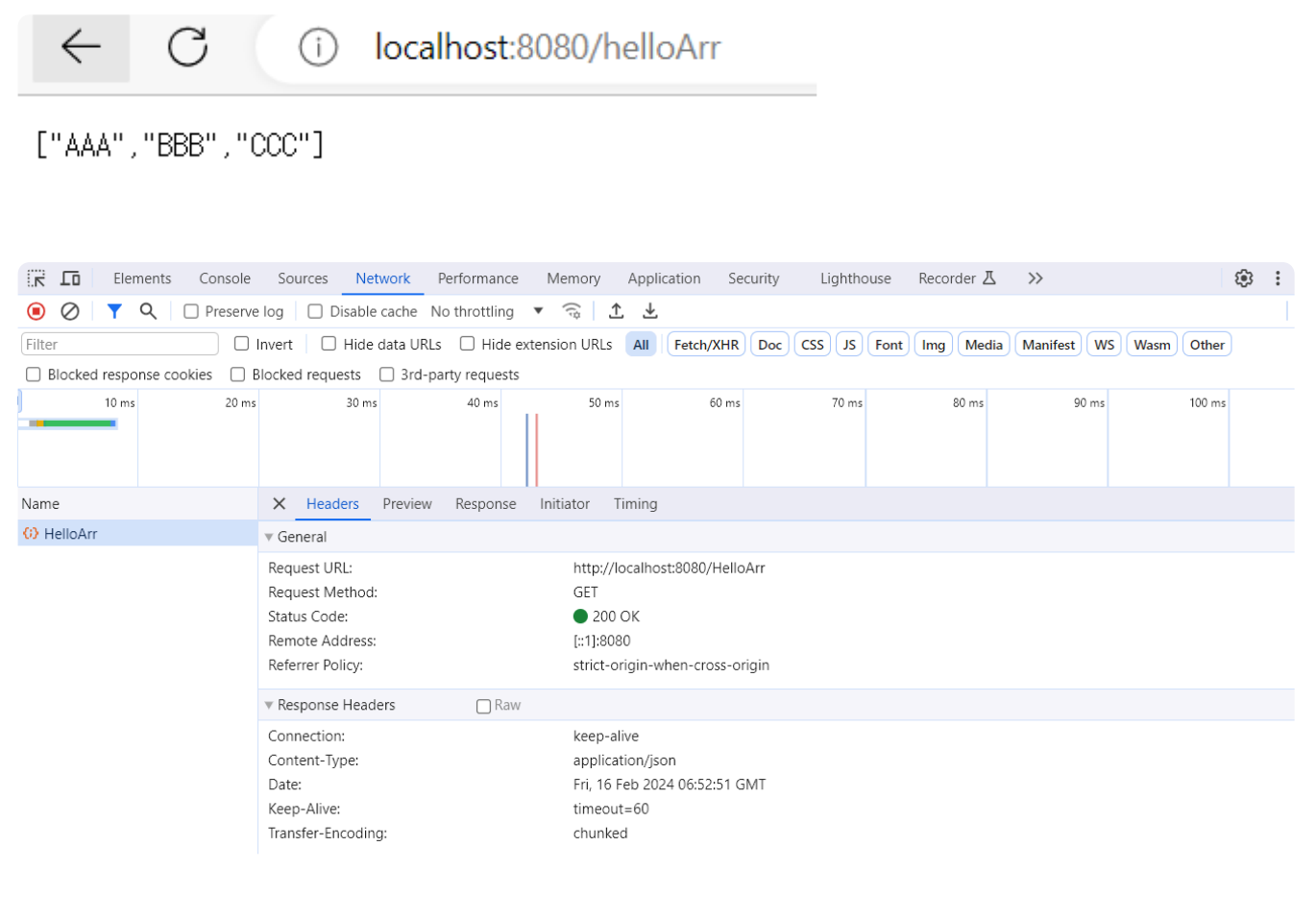Image resolution: width=1316 pixels, height=919 pixels.
Task: Toggle the network filter funnel icon
Action: click(x=114, y=311)
